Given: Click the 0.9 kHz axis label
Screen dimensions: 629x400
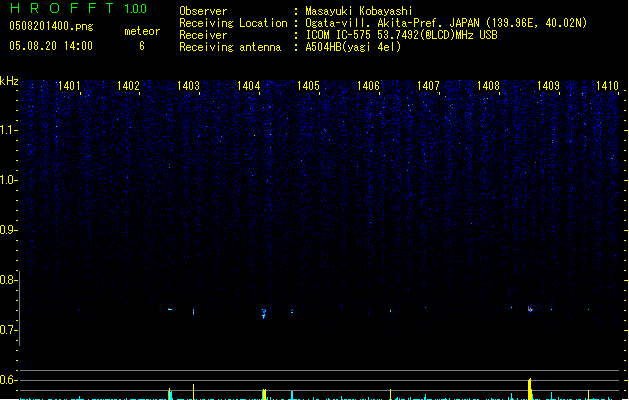Looking at the screenshot, I should 8,230.
